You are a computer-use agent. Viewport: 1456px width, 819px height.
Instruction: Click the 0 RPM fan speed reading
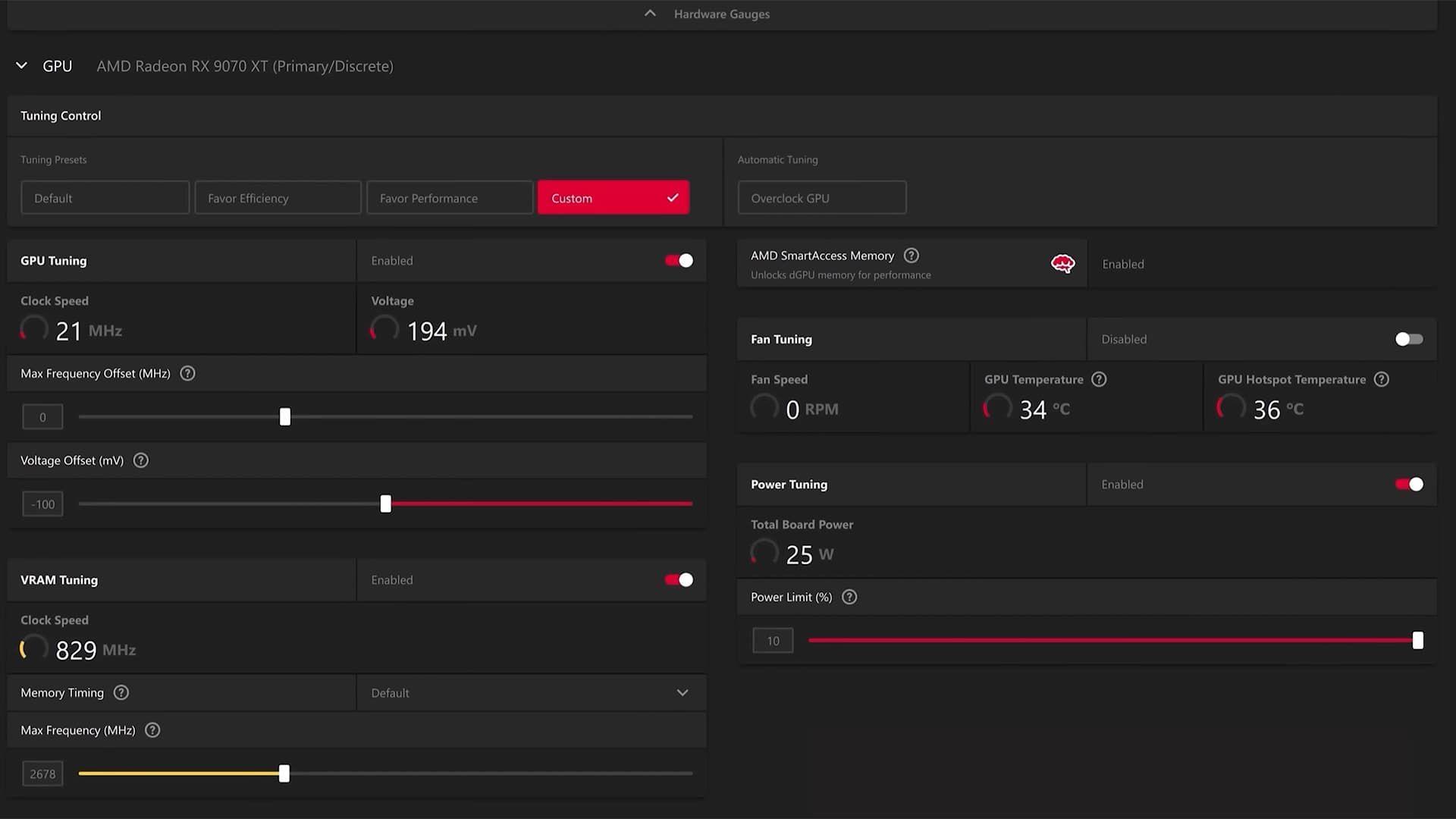point(812,409)
